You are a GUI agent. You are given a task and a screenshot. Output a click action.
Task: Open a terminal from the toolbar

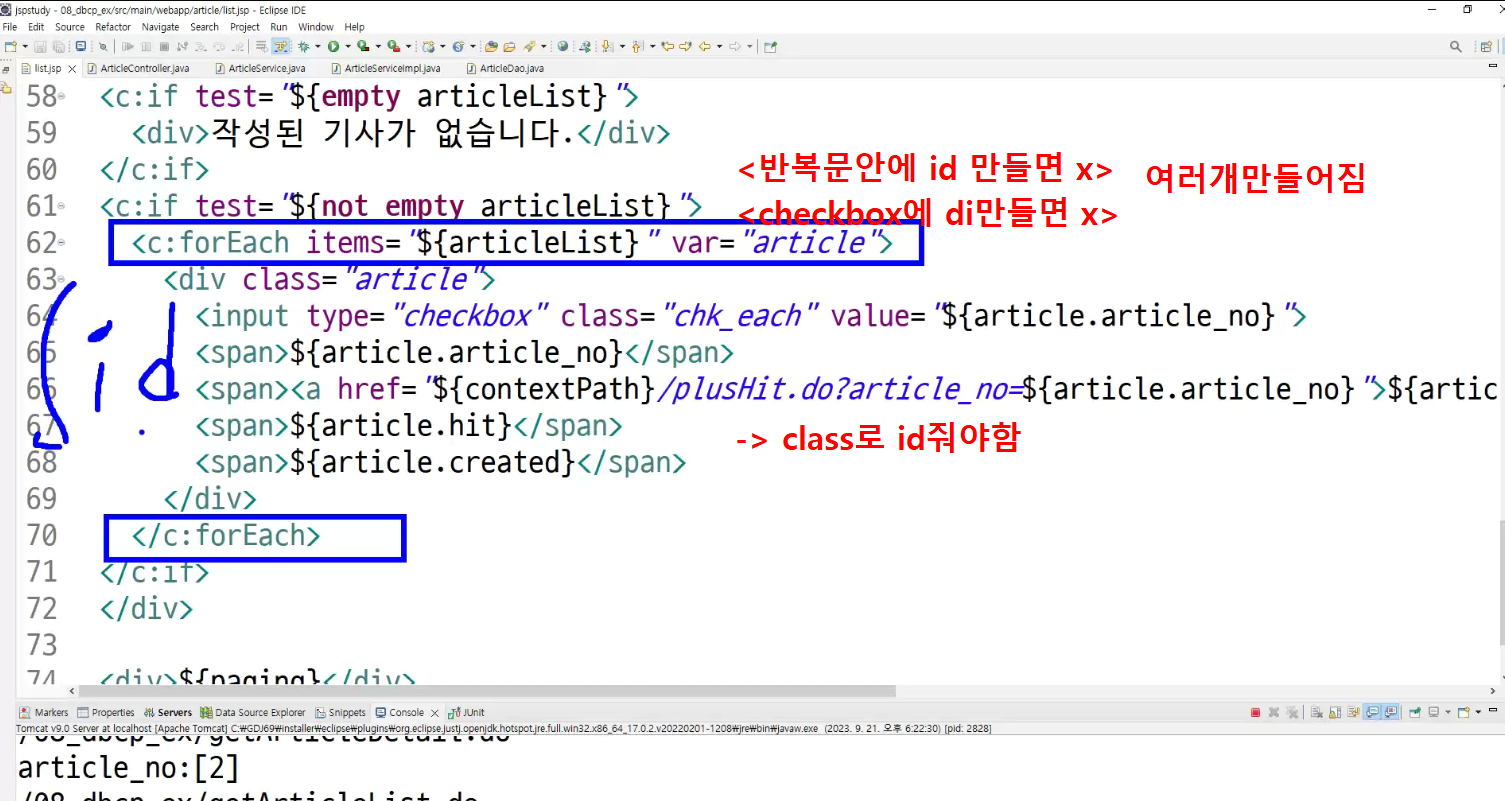pyautogui.click(x=80, y=46)
